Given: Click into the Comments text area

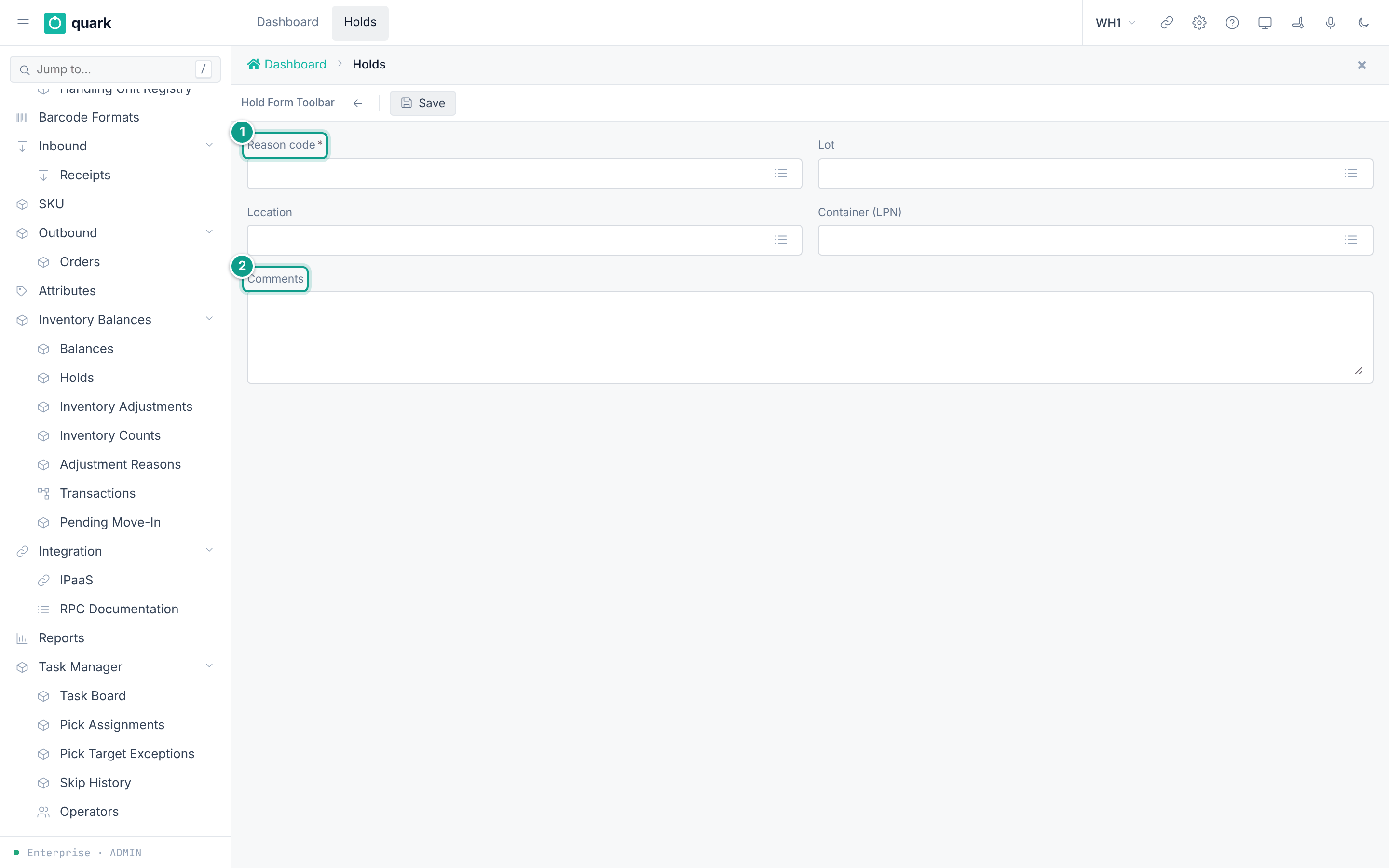Looking at the screenshot, I should click(x=810, y=338).
